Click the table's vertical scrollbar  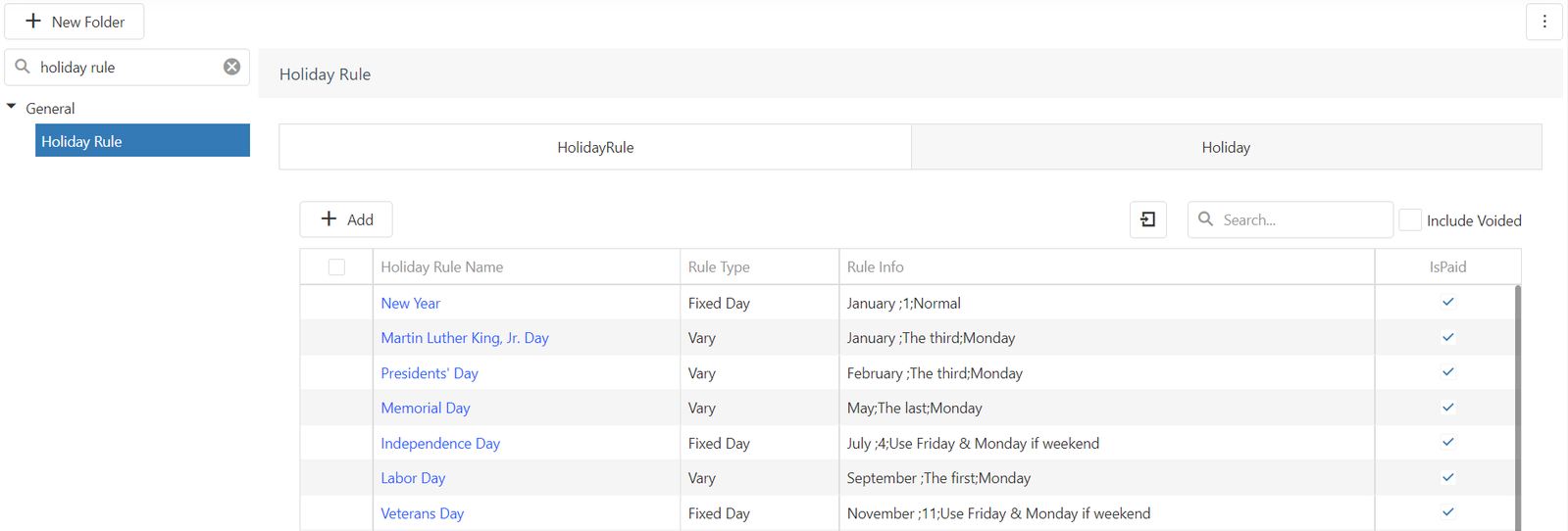tap(1517, 408)
